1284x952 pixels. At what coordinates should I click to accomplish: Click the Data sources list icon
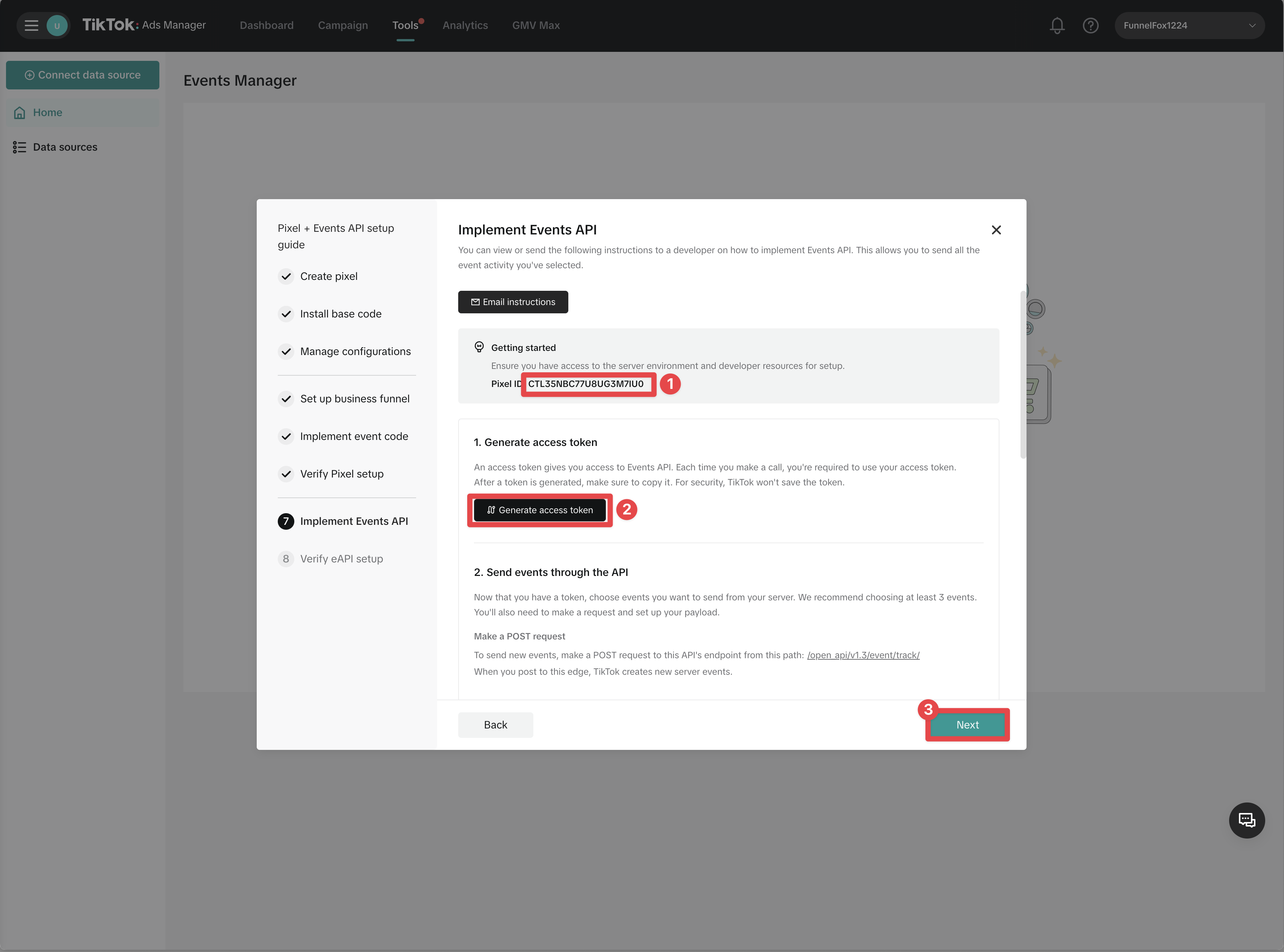(x=20, y=148)
